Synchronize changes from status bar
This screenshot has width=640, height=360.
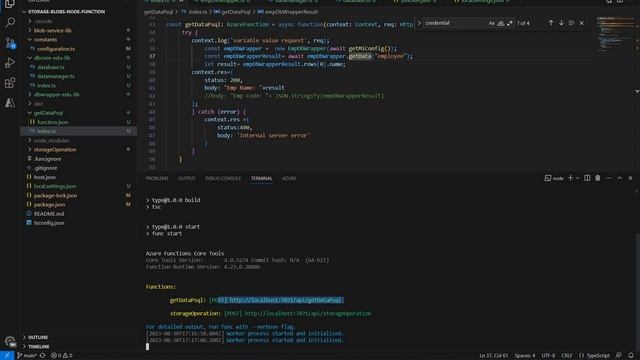pos(42,356)
